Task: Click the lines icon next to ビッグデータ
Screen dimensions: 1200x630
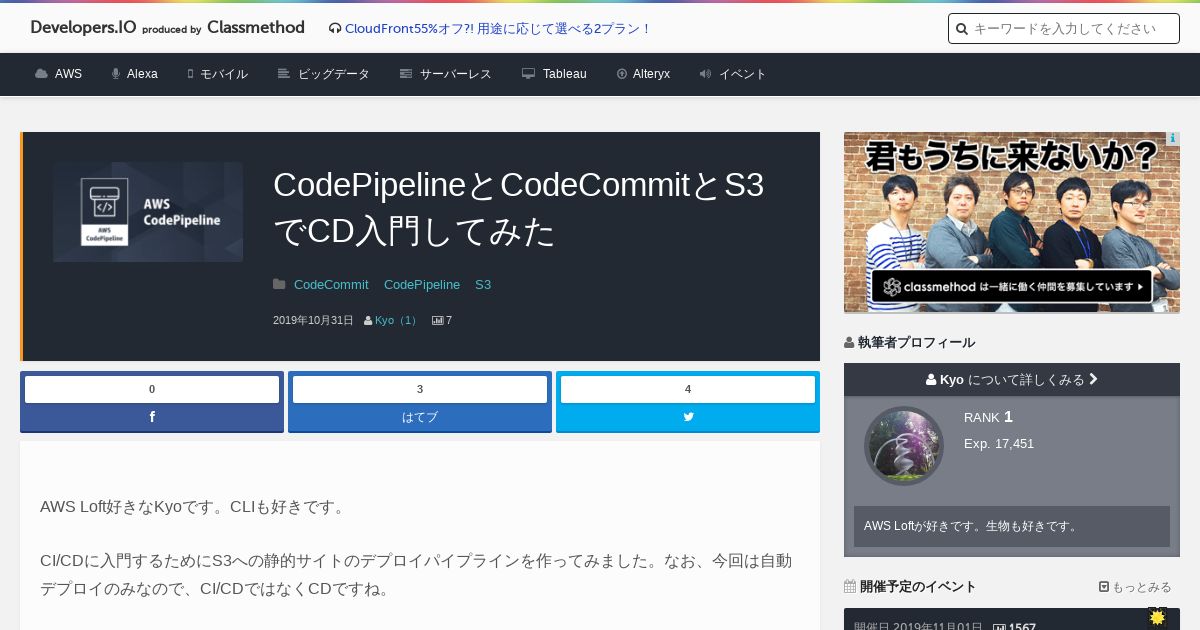Action: point(284,74)
